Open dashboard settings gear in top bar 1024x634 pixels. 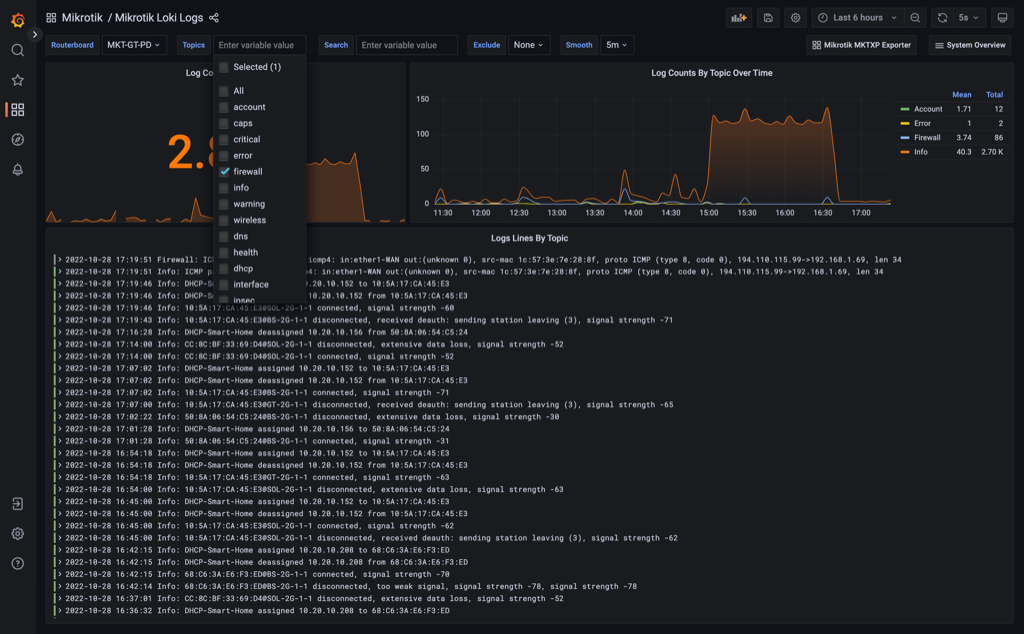tap(795, 18)
